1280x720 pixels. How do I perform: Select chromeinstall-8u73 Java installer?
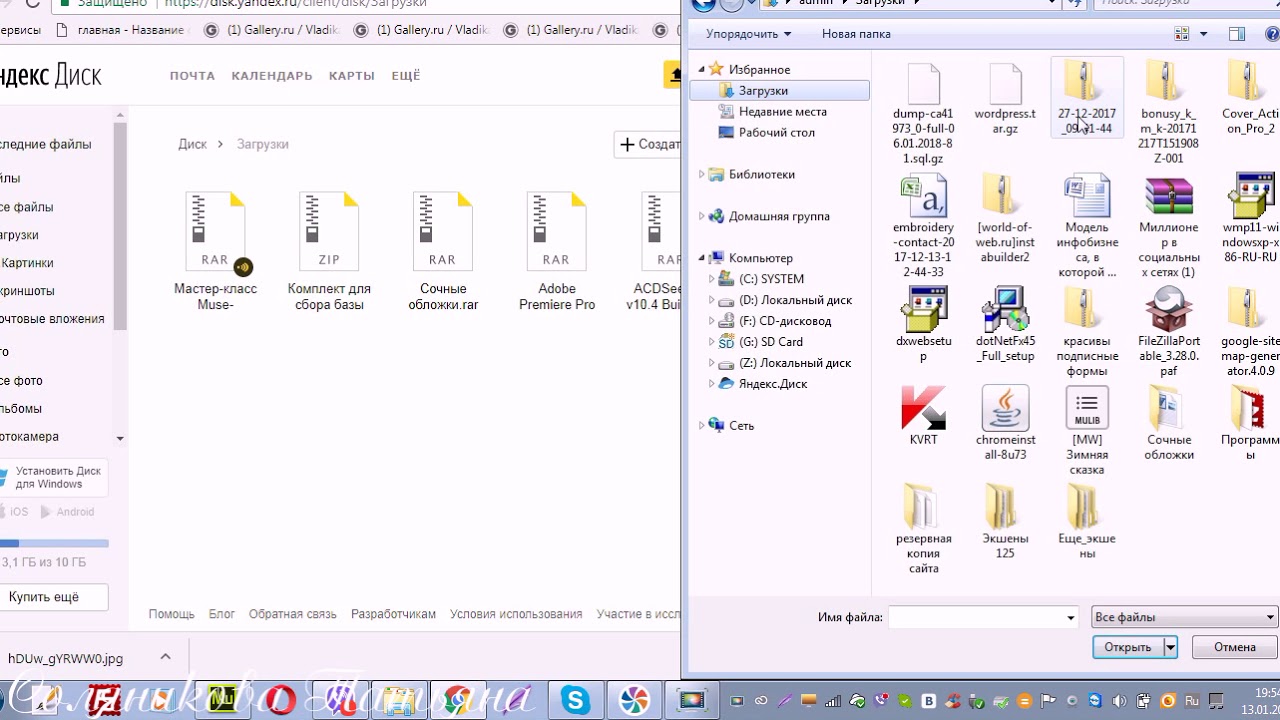pyautogui.click(x=1005, y=424)
